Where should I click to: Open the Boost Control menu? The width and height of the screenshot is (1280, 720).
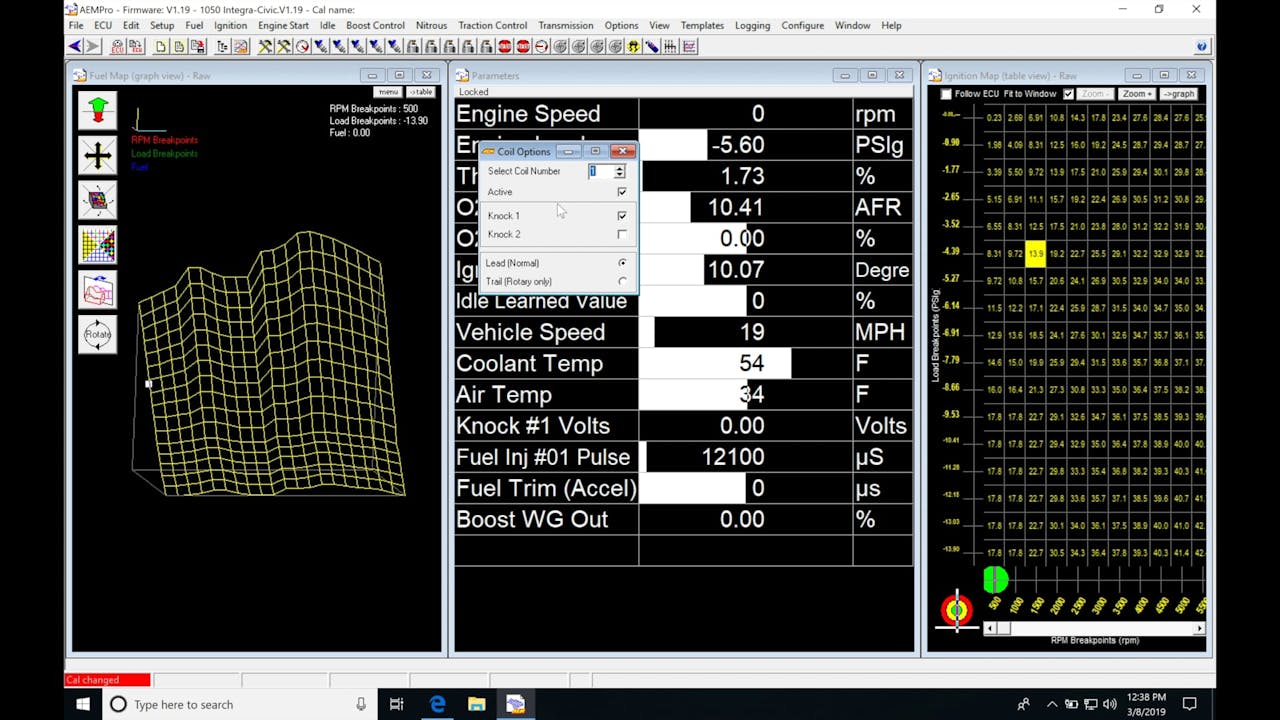[375, 25]
